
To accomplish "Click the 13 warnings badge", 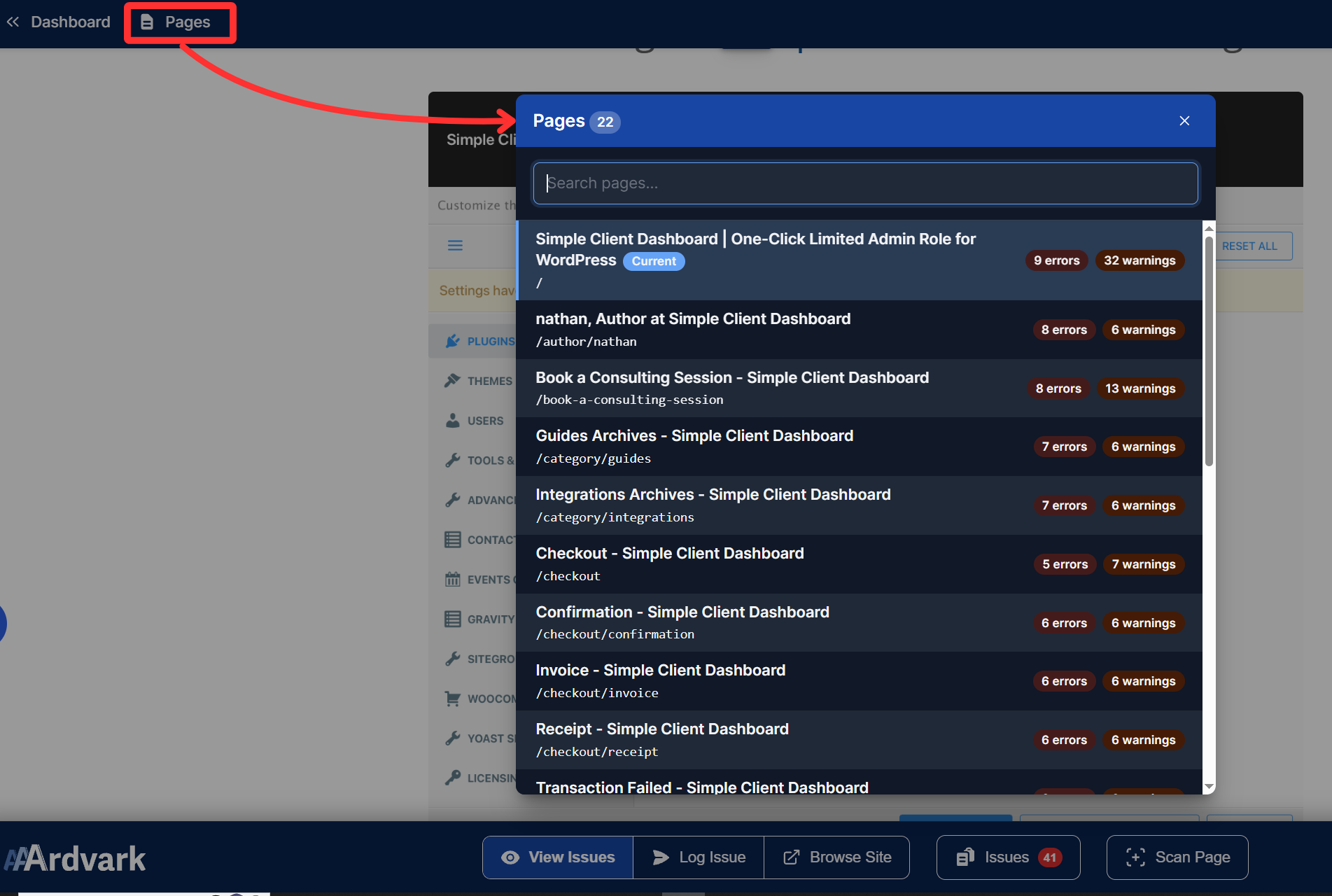I will coord(1140,388).
